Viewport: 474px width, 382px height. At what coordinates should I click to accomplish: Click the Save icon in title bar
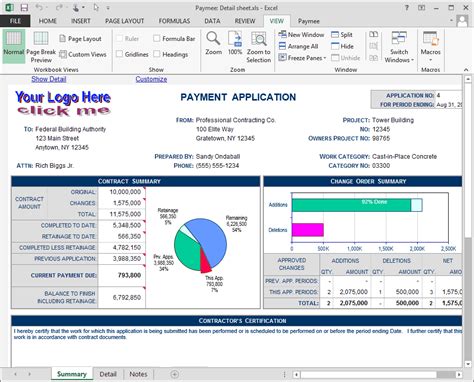(x=24, y=8)
